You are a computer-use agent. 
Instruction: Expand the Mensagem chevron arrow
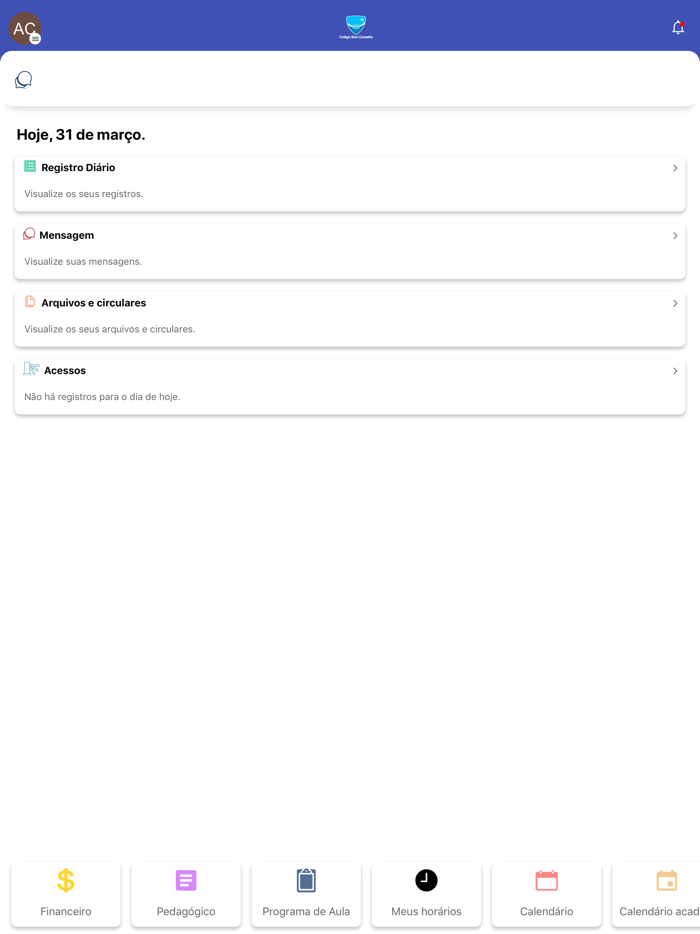675,236
